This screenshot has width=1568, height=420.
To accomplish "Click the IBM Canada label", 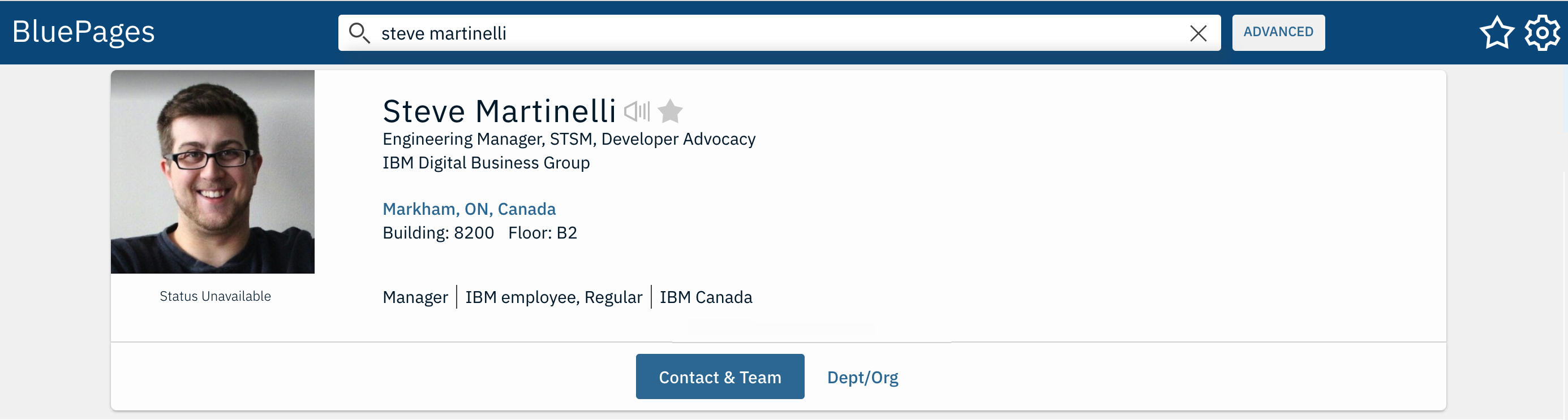I will pyautogui.click(x=706, y=297).
